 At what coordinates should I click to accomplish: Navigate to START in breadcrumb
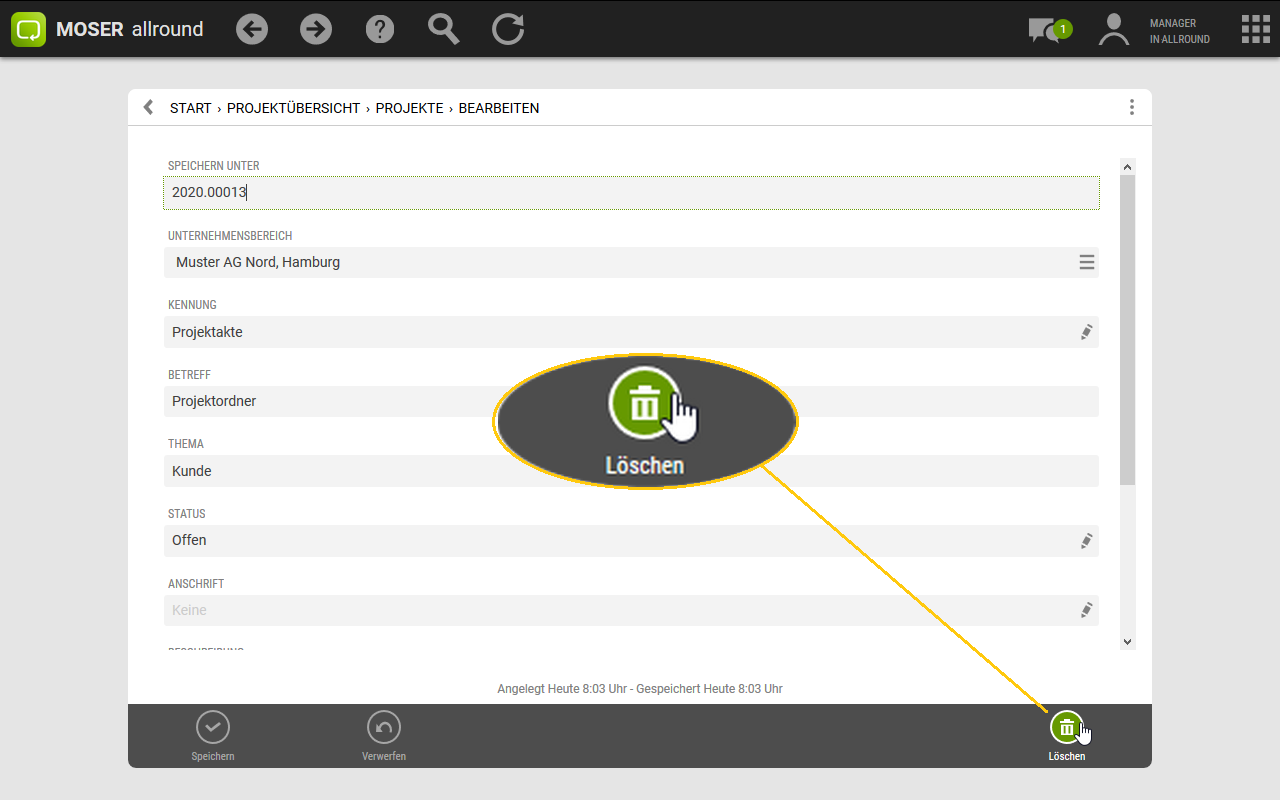coord(190,108)
